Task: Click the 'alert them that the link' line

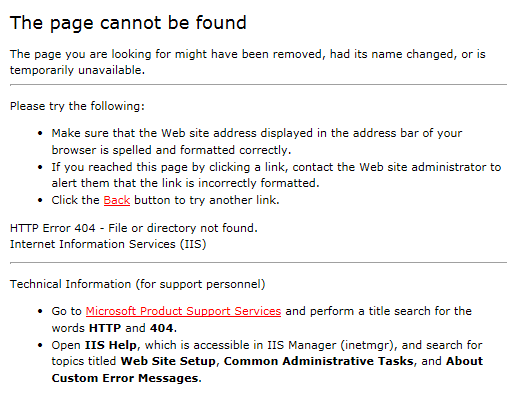Action: pyautogui.click(x=185, y=183)
